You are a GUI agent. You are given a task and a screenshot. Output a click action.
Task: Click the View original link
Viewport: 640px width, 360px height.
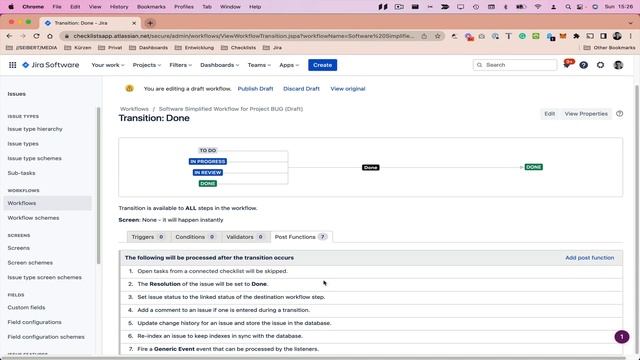[x=348, y=89]
